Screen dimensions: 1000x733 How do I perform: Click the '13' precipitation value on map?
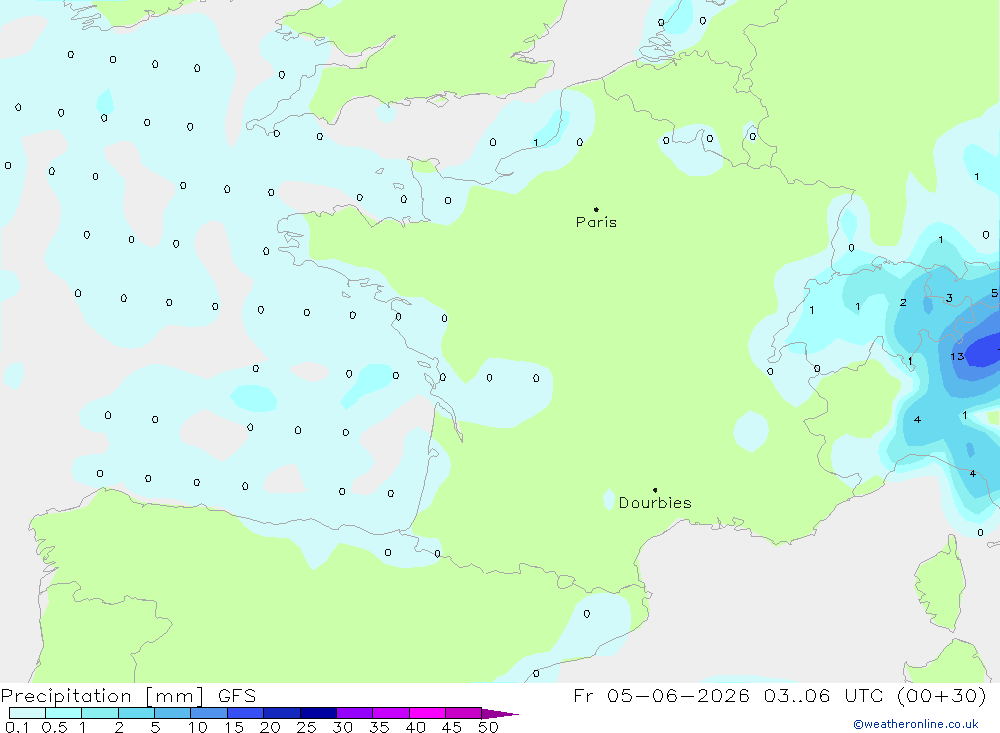click(957, 357)
